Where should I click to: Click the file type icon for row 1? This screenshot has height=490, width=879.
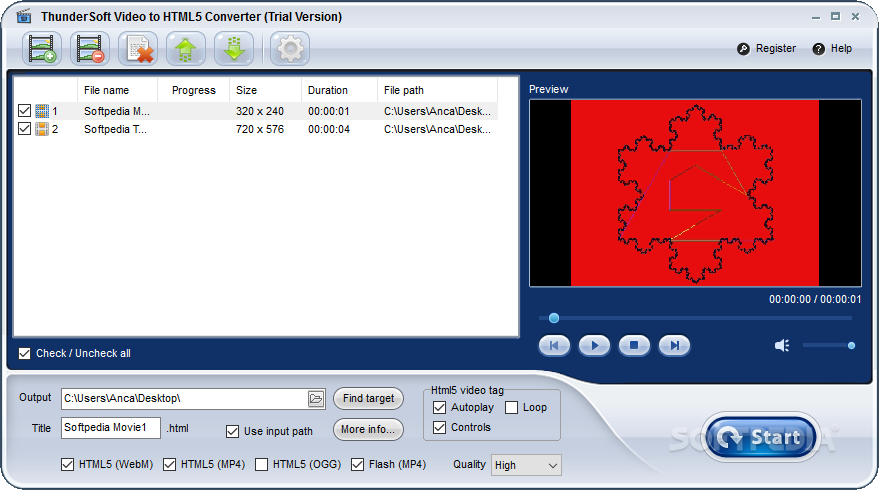[x=42, y=111]
